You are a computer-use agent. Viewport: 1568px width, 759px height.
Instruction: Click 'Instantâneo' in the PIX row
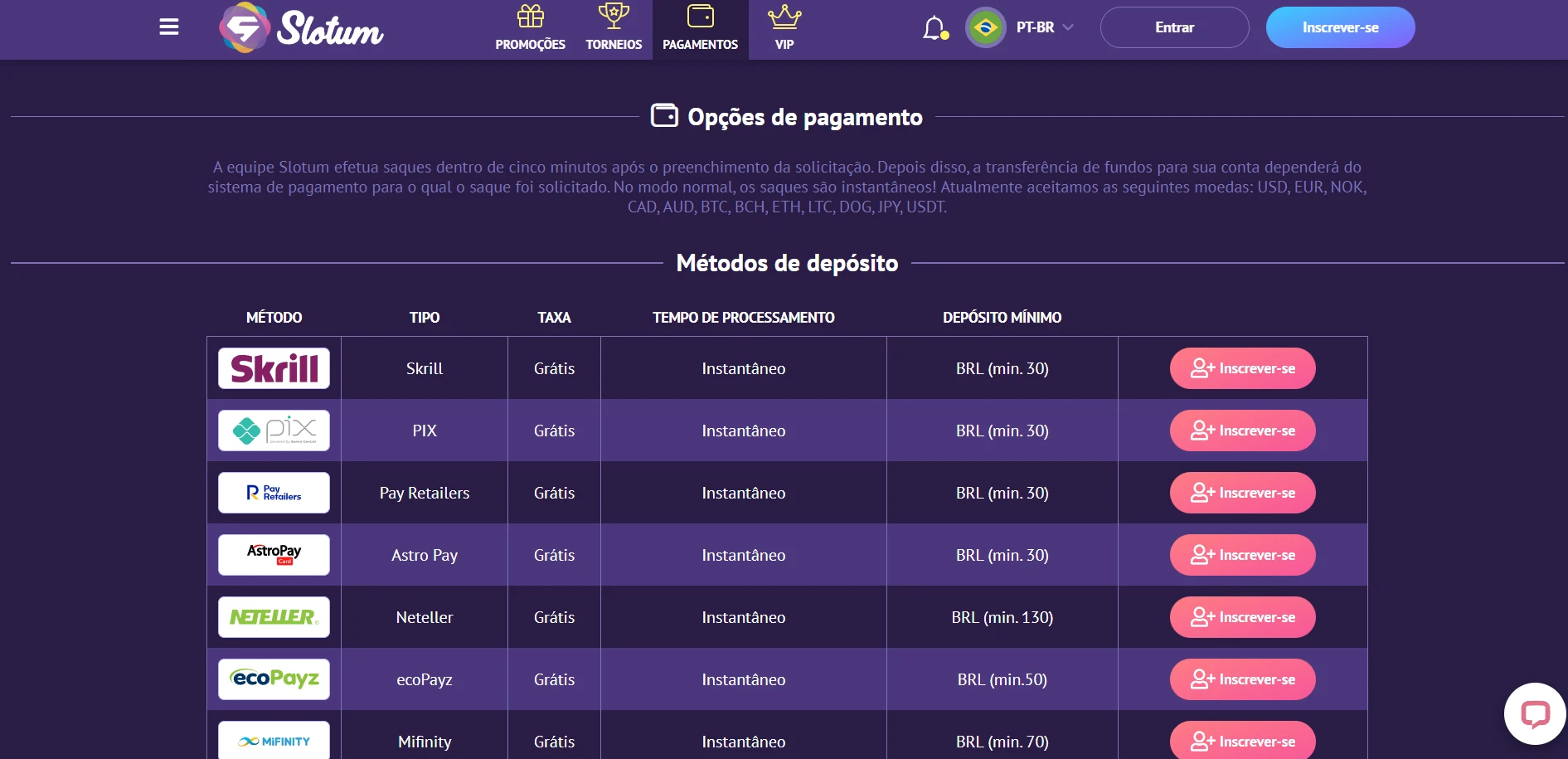(744, 431)
